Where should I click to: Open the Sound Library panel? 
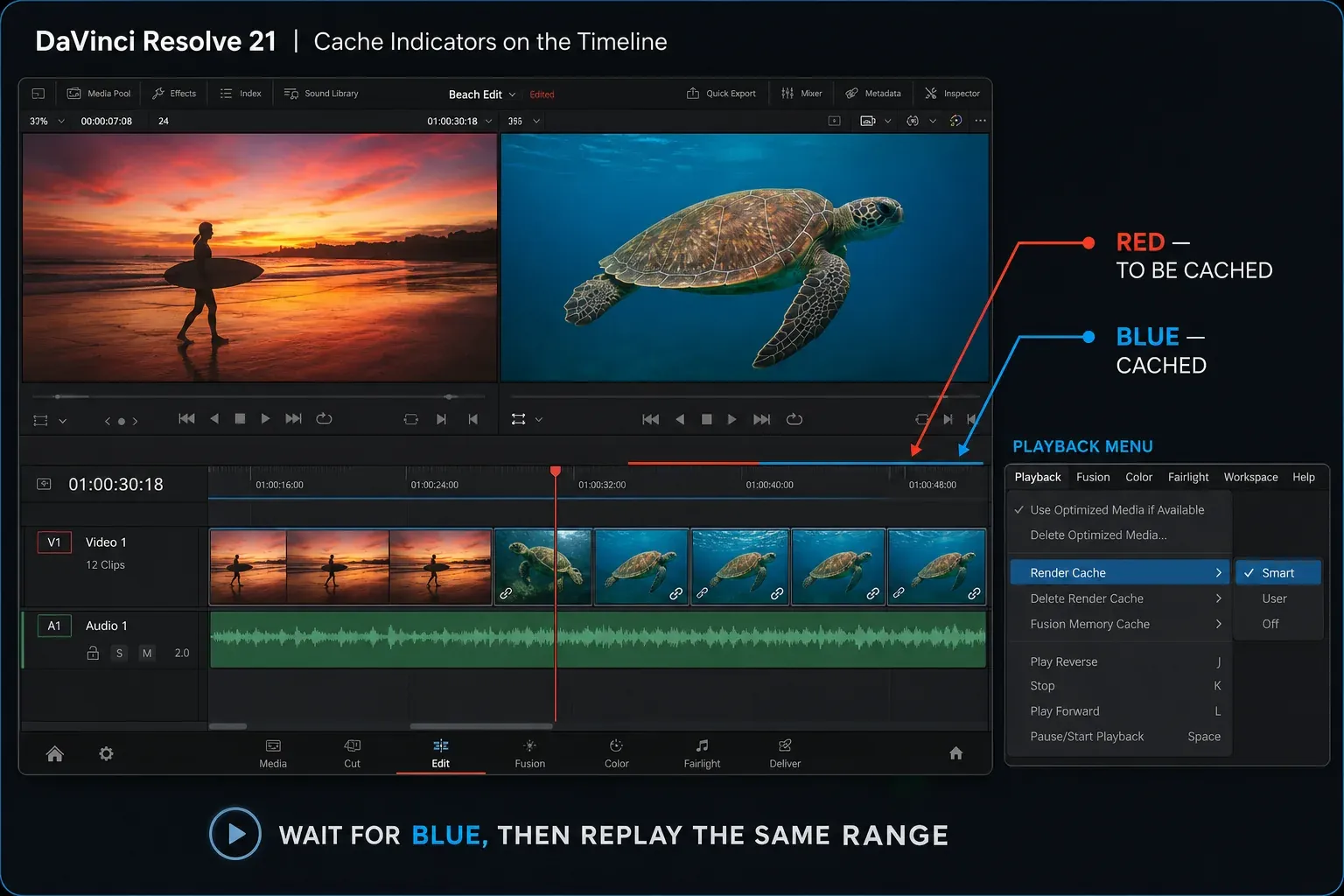[x=321, y=94]
